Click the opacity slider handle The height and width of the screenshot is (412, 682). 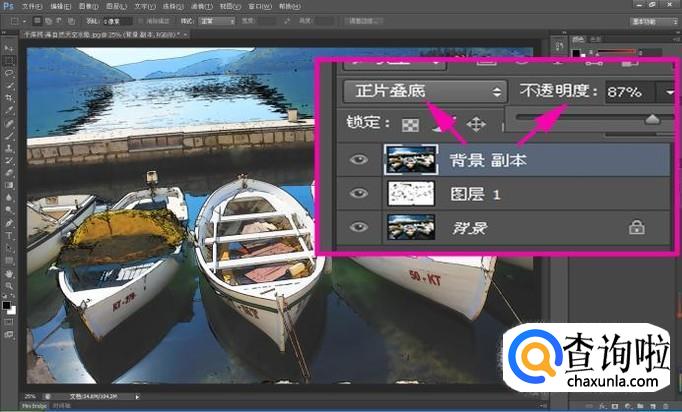(653, 119)
